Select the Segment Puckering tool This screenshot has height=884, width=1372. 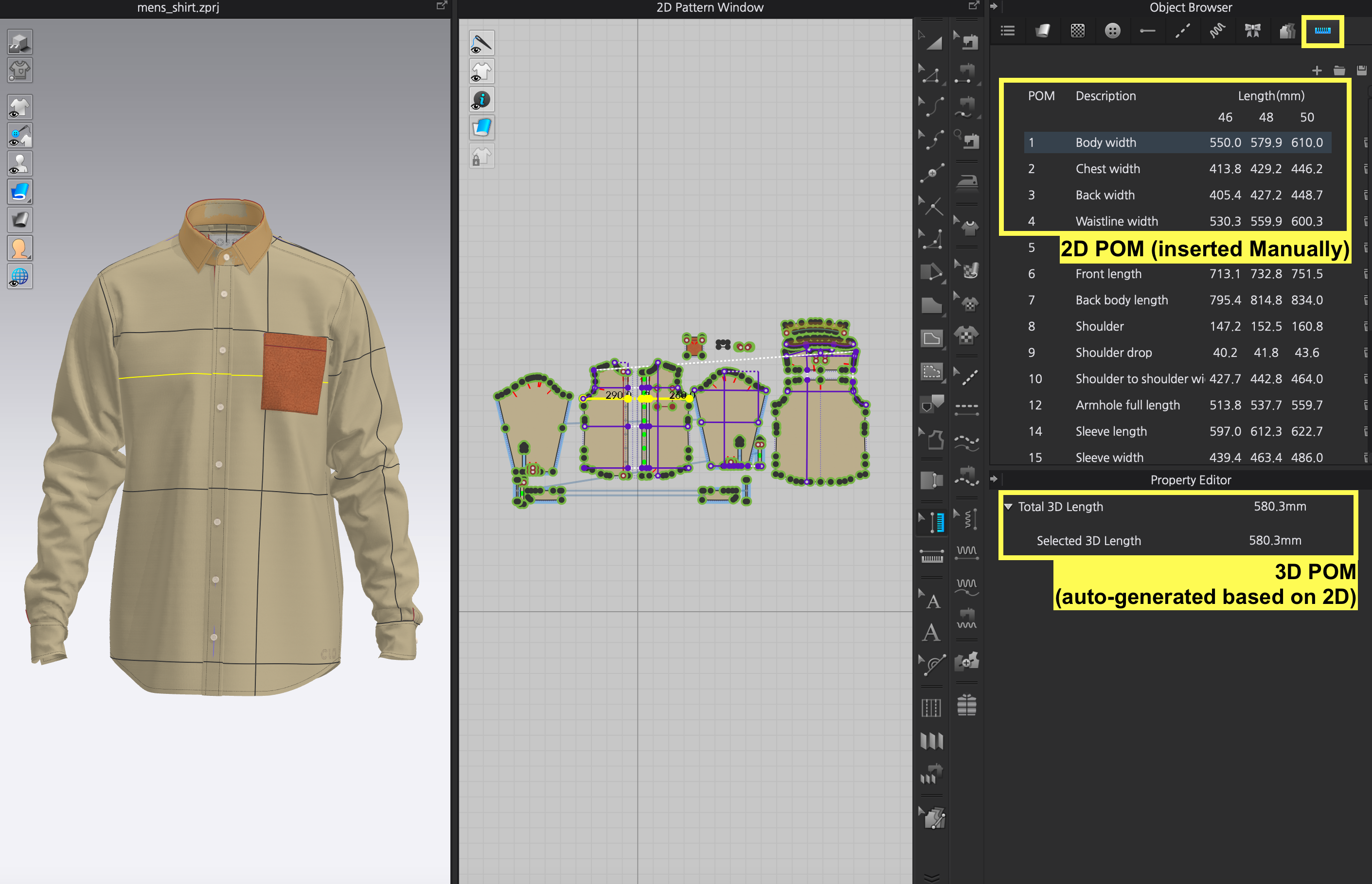coord(967,552)
